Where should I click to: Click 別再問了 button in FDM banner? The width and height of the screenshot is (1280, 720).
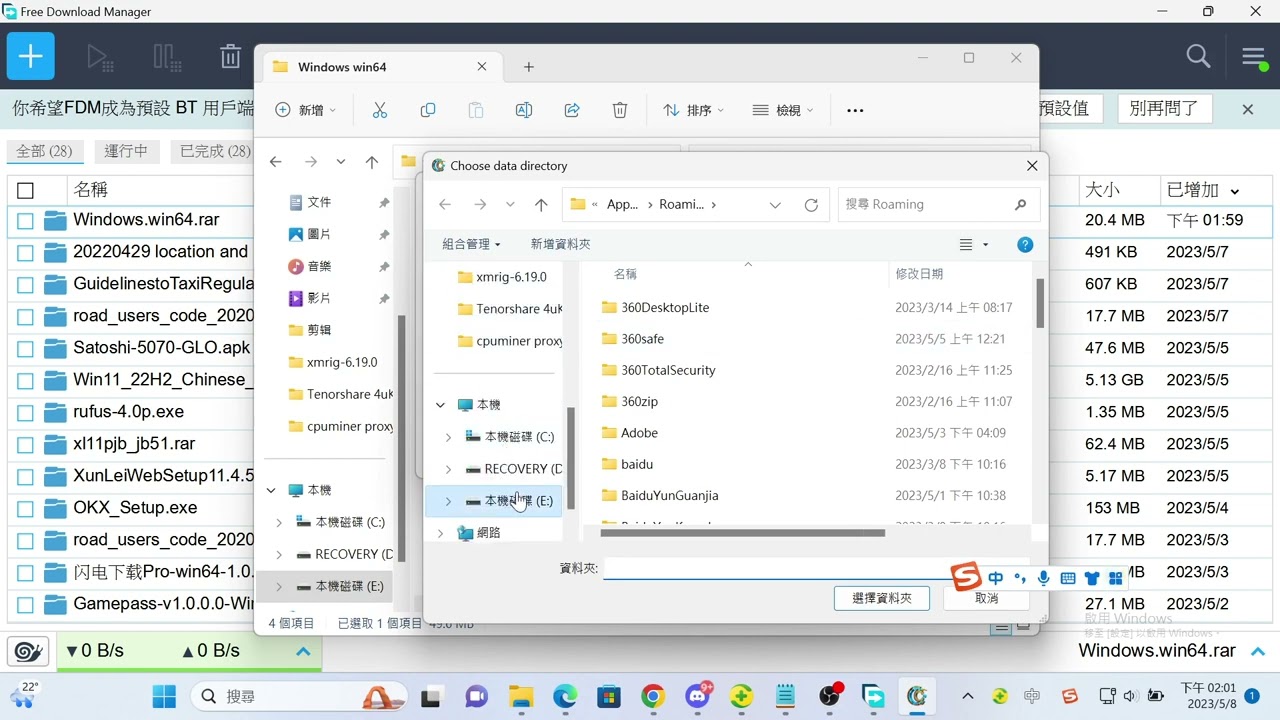coord(1164,108)
